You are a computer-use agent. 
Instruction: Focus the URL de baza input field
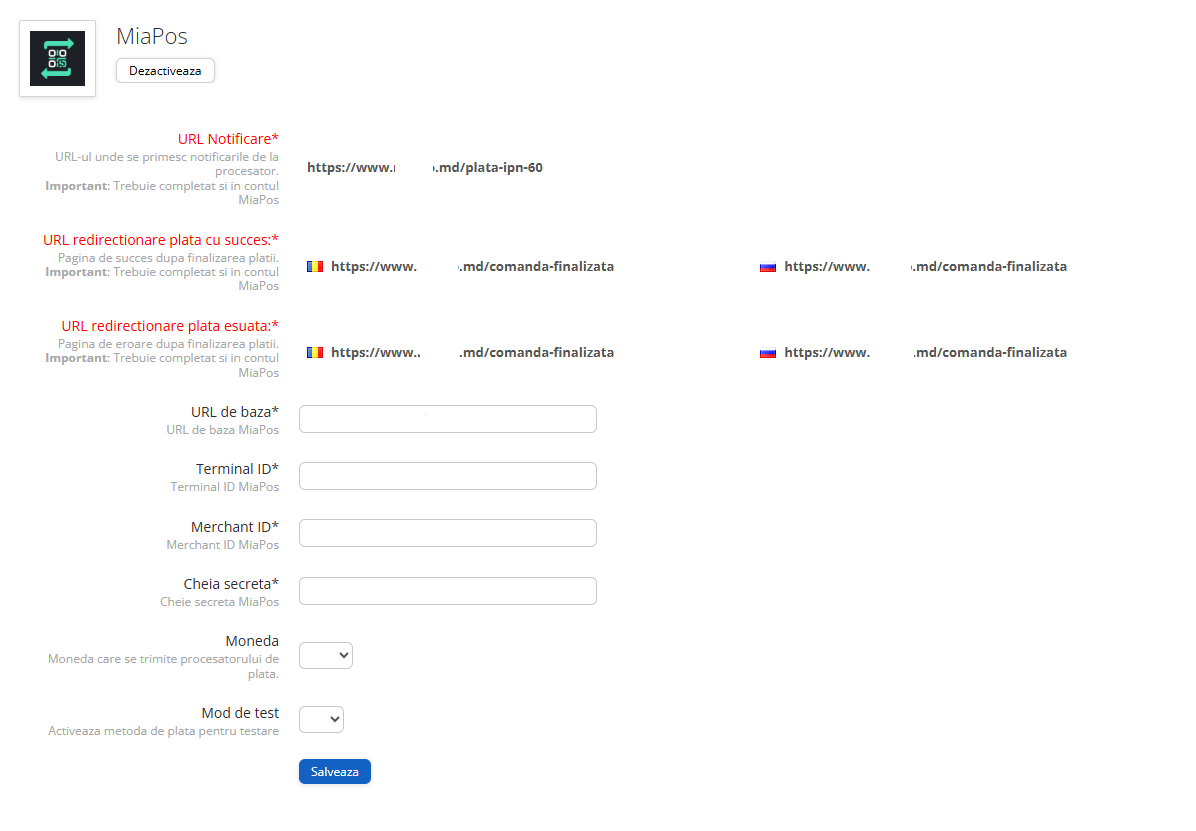click(448, 419)
